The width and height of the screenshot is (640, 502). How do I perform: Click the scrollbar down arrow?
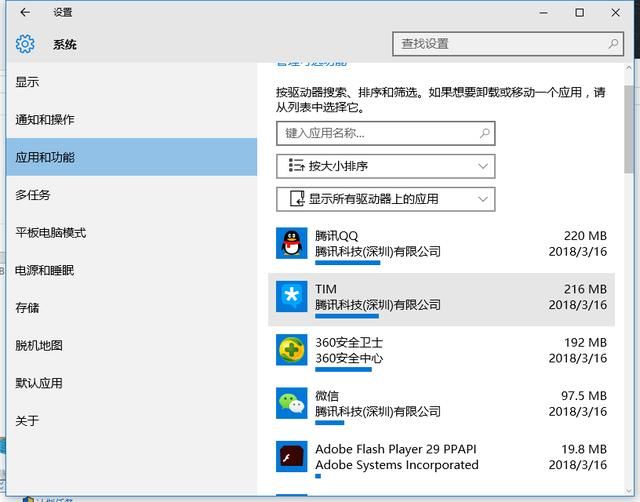(629, 491)
